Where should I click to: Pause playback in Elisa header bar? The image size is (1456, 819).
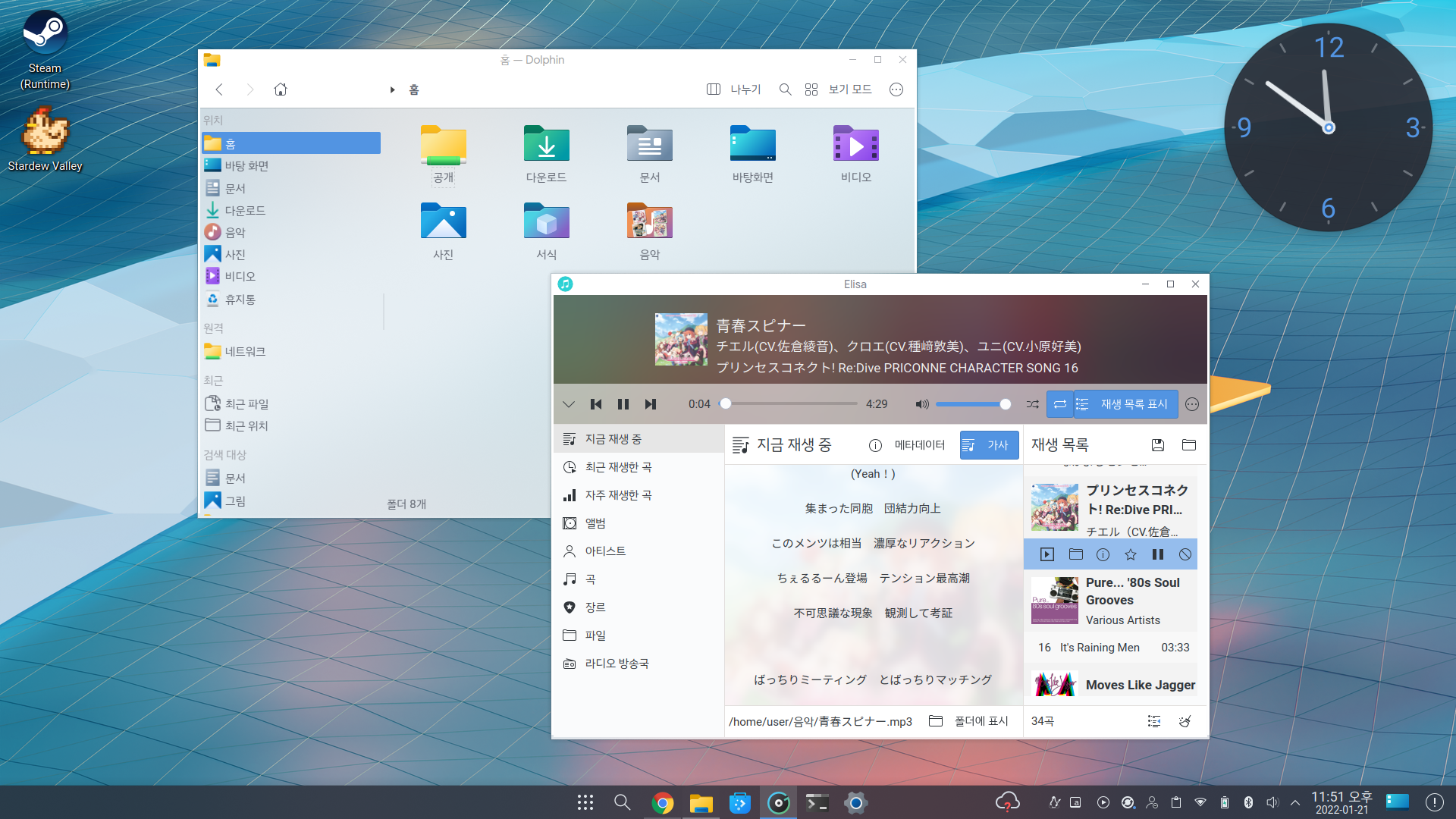coord(623,404)
